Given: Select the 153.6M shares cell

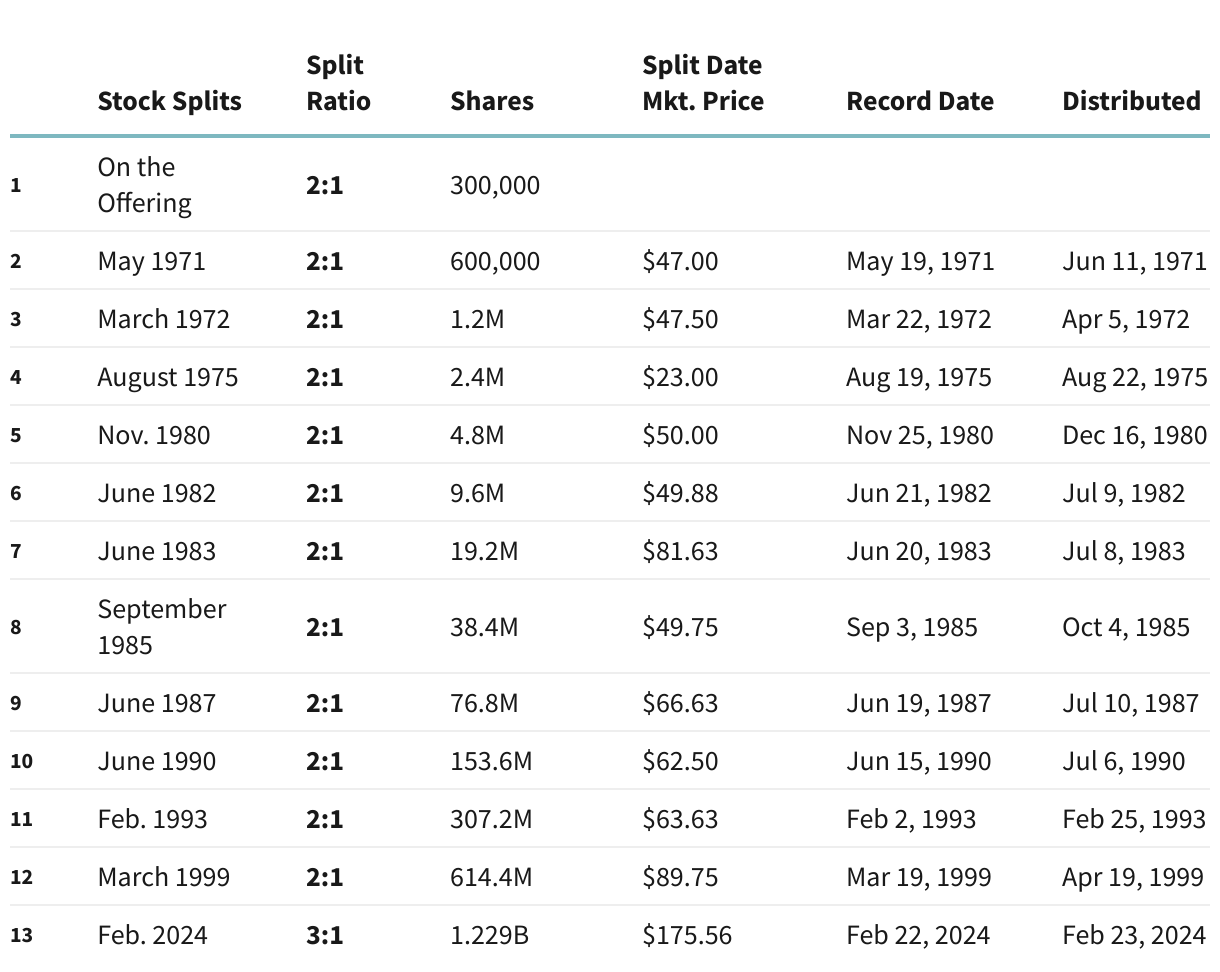Looking at the screenshot, I should click(491, 761).
